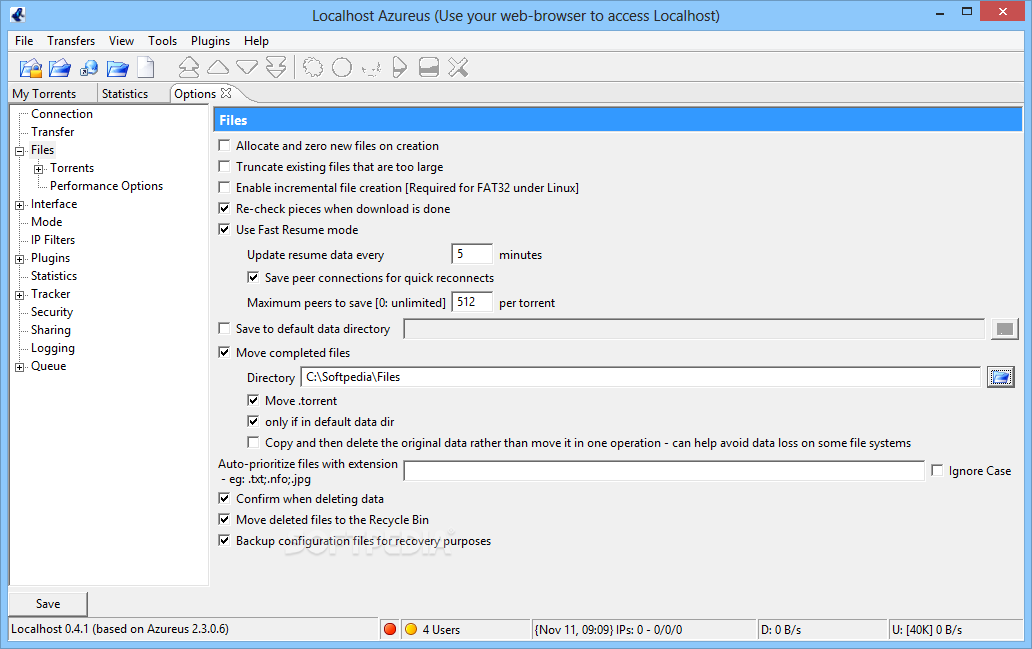Toggle Use Fast Resume mode
The height and width of the screenshot is (649, 1032).
[x=224, y=230]
